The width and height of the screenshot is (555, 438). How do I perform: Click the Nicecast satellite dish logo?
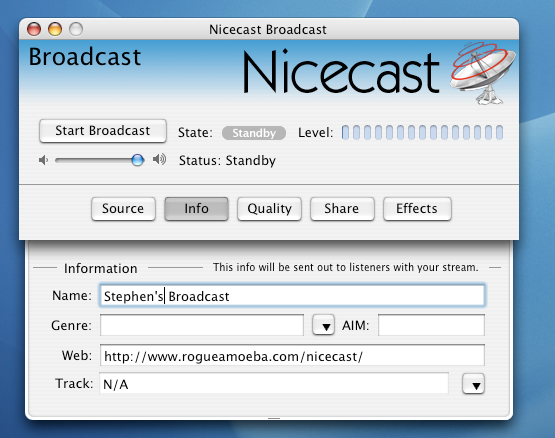click(x=482, y=73)
